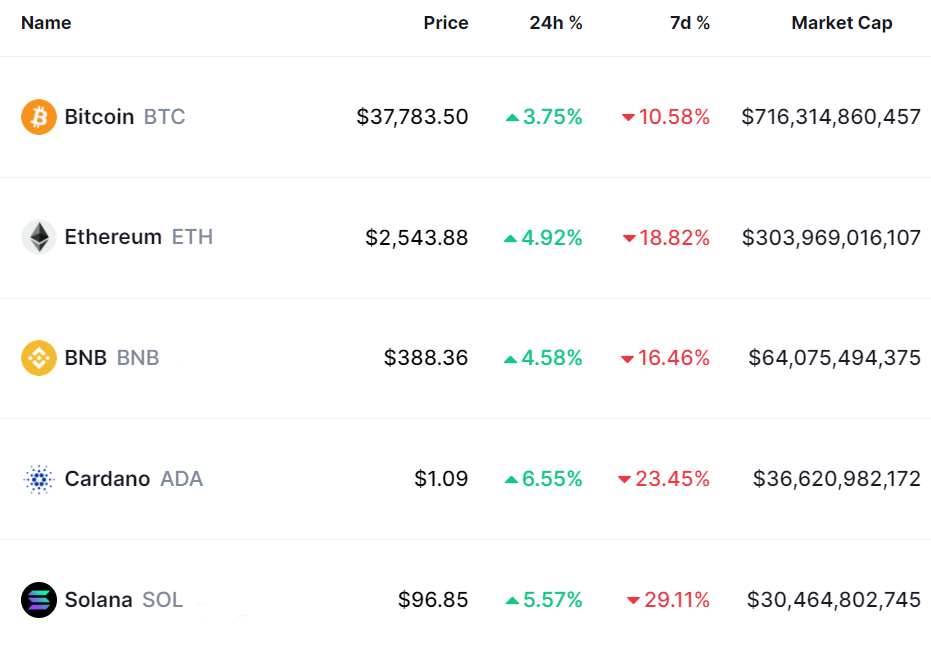Open the Ethereum coin name link
Viewport: 931px width, 658px height.
pos(113,237)
